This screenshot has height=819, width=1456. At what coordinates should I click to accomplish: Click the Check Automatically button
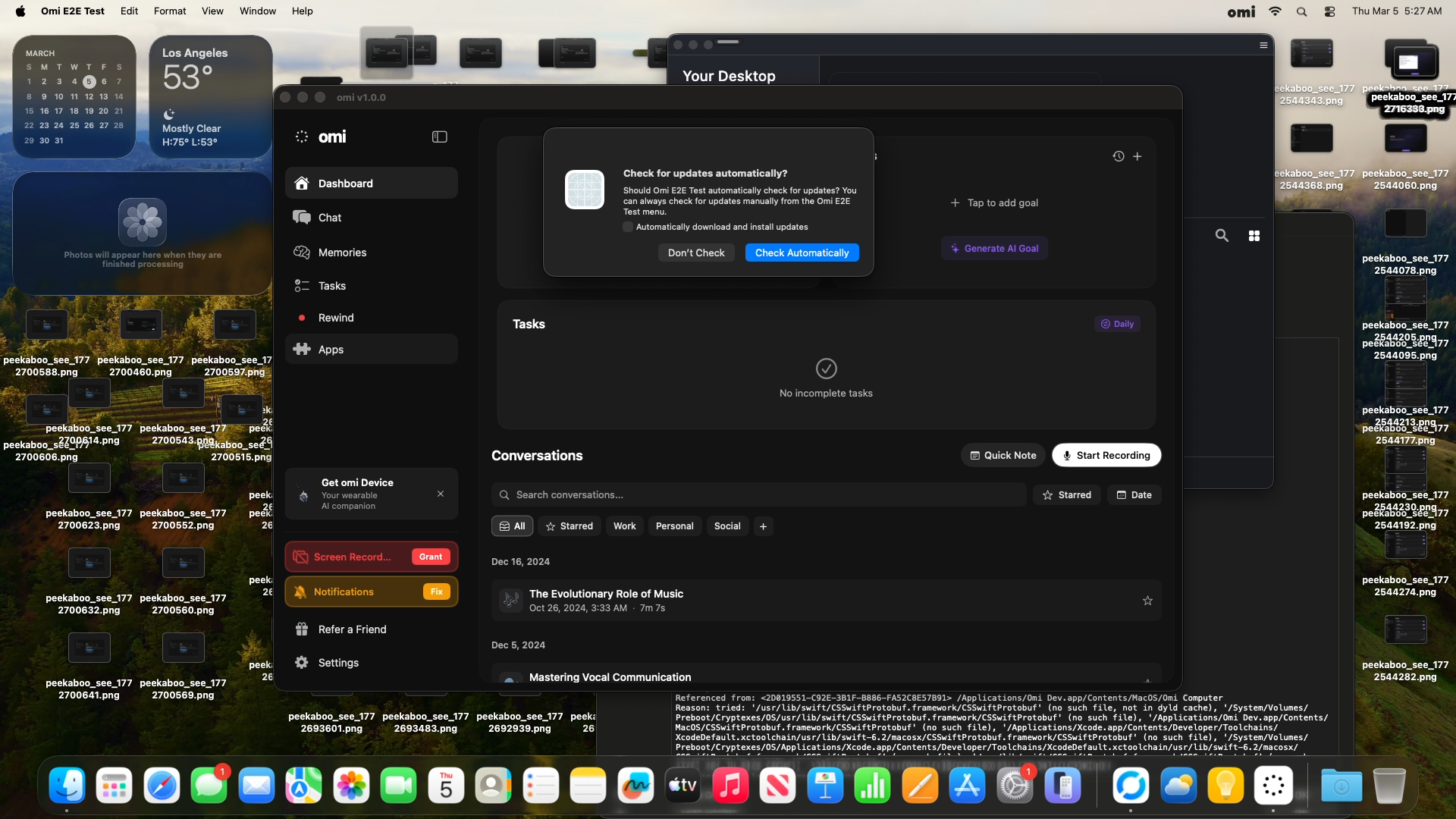point(802,253)
